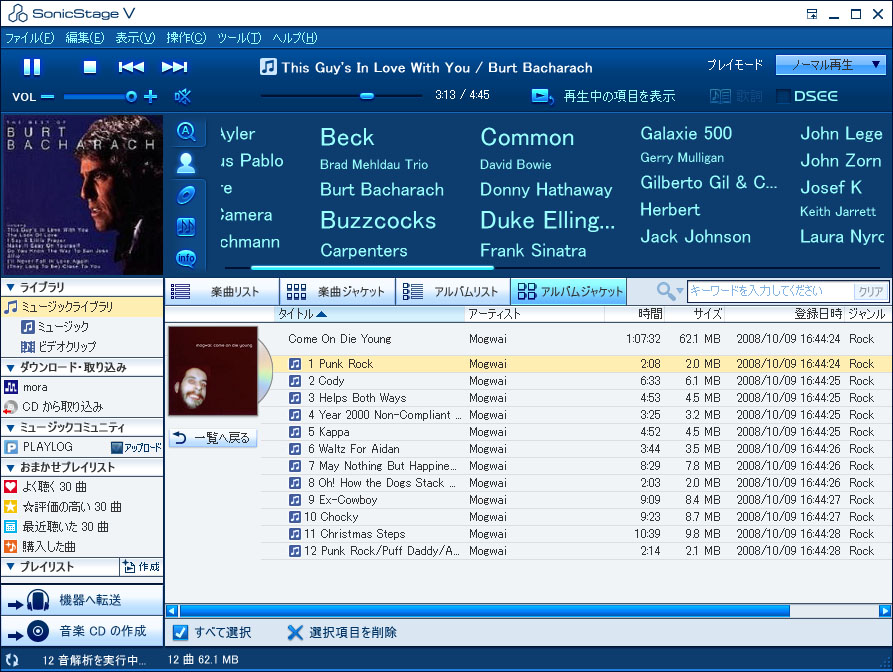Go back to the previous track
This screenshot has width=893, height=672.
(131, 67)
